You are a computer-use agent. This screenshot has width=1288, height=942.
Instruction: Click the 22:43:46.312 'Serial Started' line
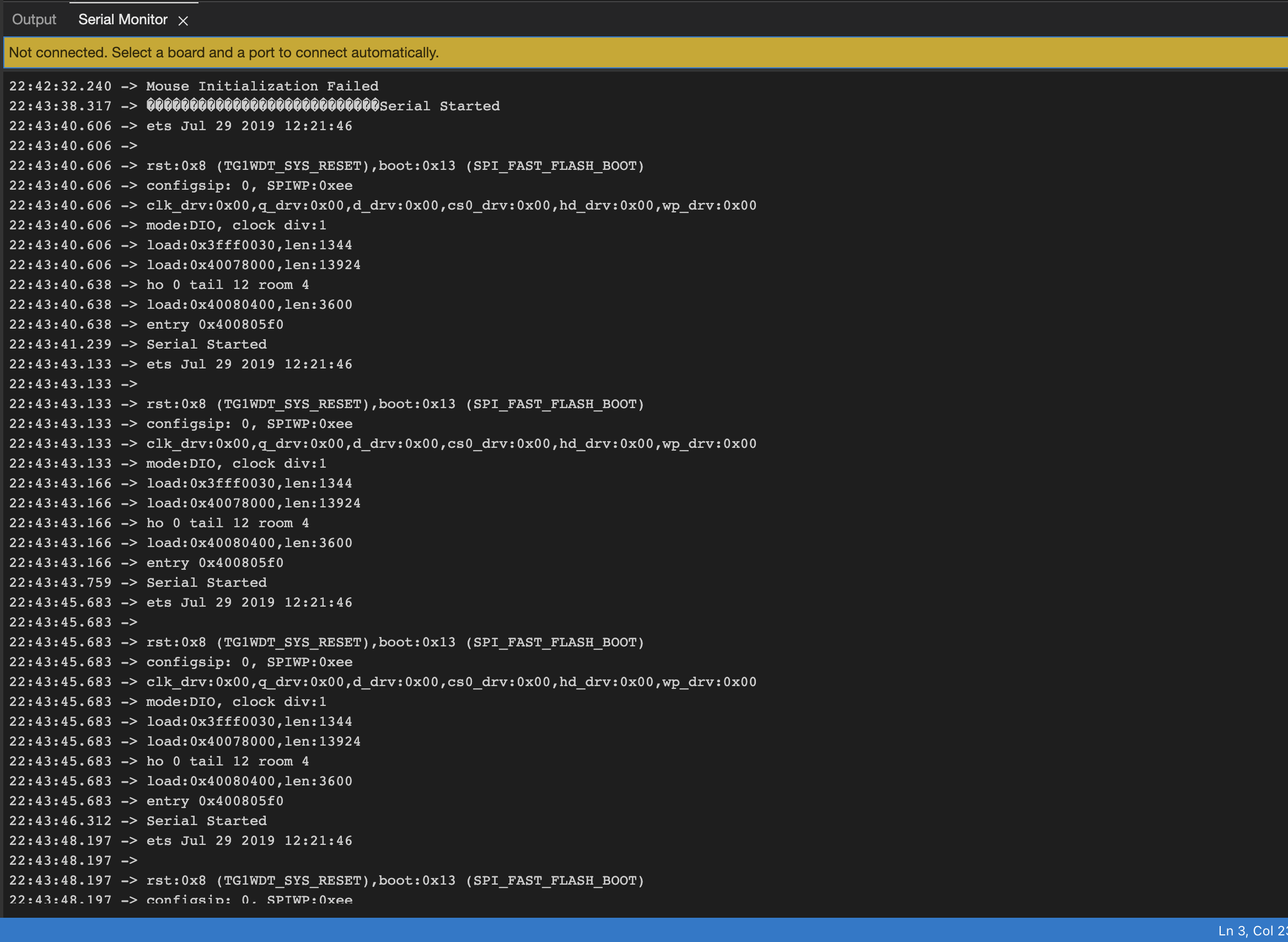206,821
